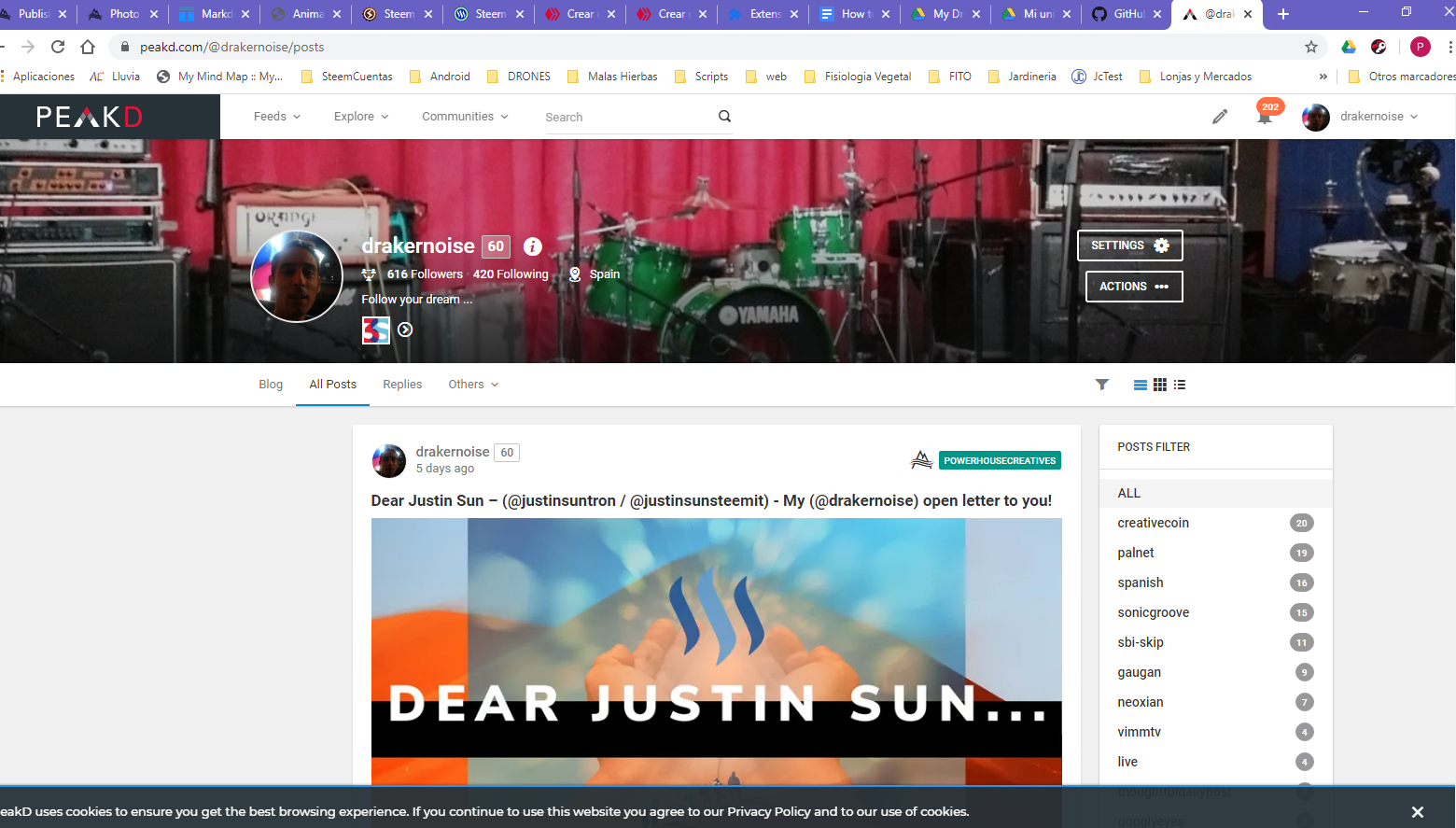Filter posts by sbi-skip tag
Screen dimensions: 1456x828
coord(1216,642)
